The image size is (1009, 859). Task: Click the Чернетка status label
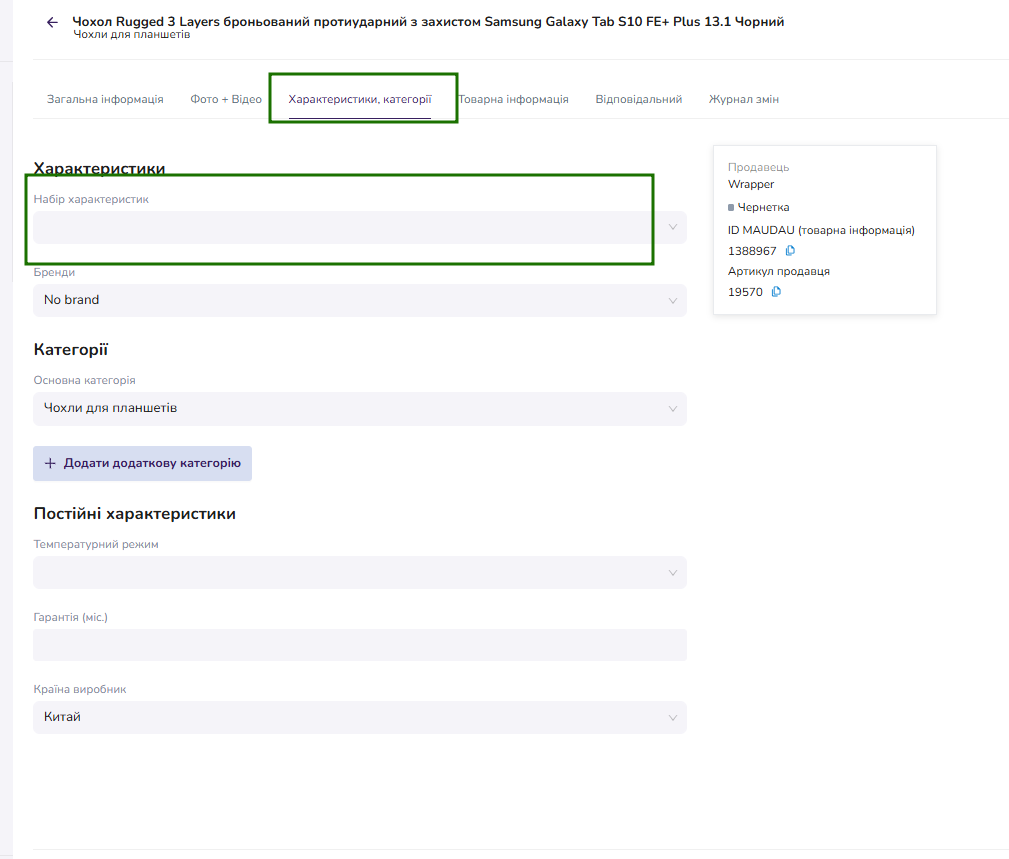tap(763, 207)
